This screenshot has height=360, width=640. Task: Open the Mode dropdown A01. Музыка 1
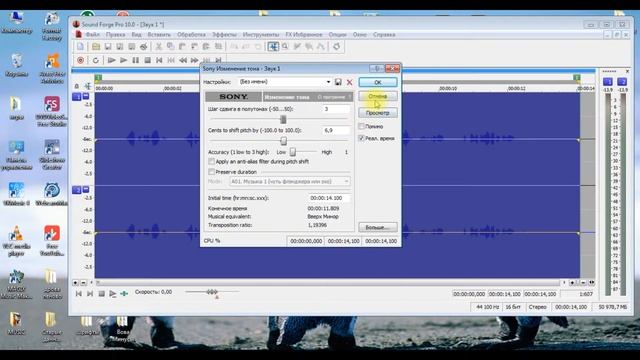pos(290,181)
